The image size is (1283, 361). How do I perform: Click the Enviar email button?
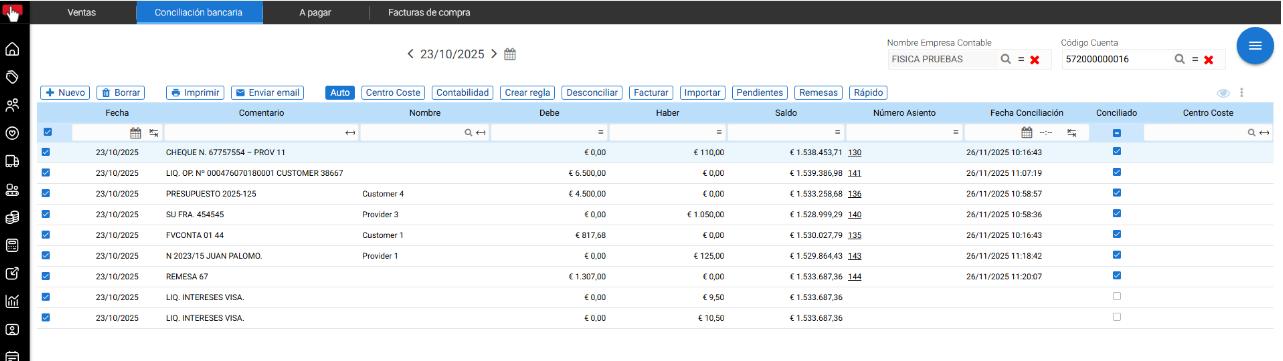(x=267, y=93)
